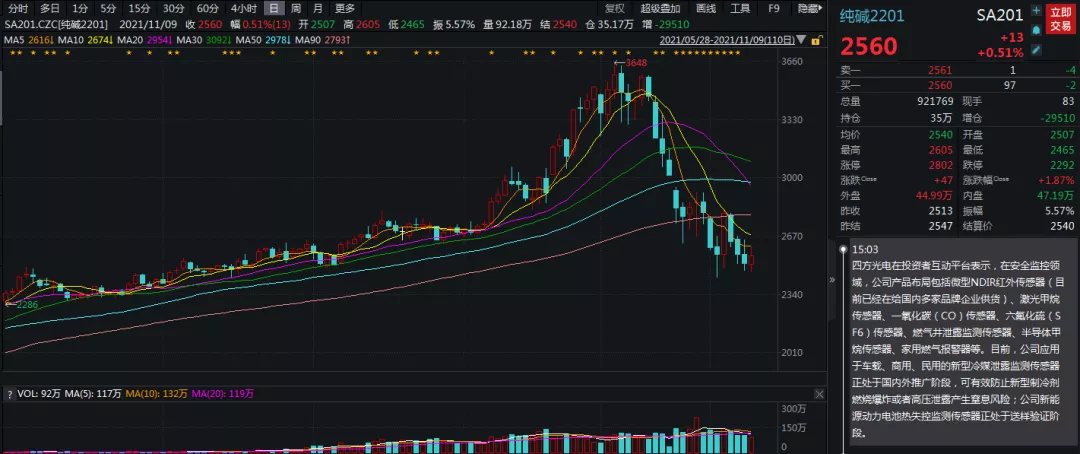Click the 纯碱2201 contract name title

point(871,14)
